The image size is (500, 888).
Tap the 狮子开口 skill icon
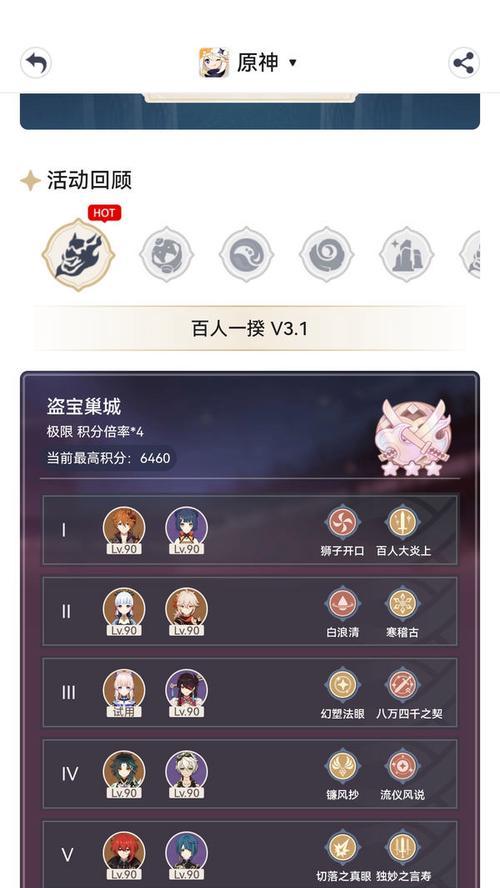coord(342,522)
